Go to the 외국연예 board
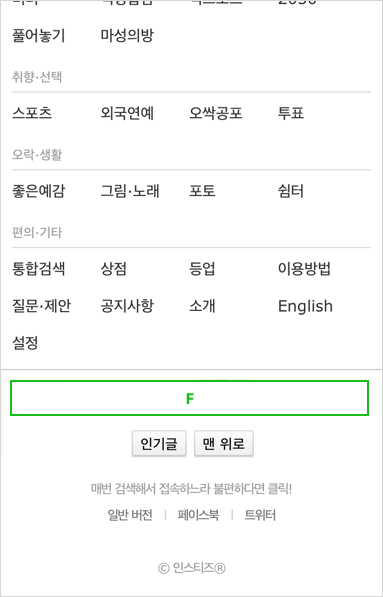383x597 pixels. click(x=127, y=113)
